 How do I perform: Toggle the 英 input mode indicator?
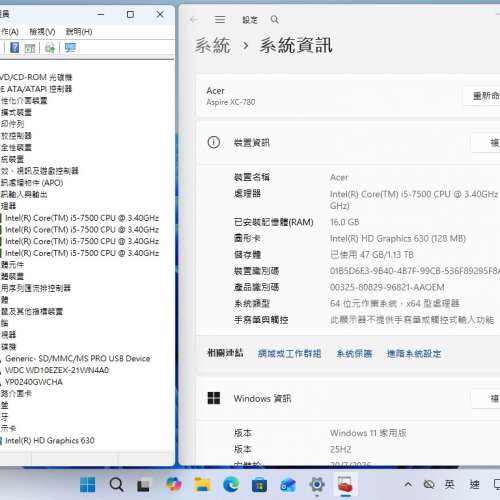click(449, 484)
